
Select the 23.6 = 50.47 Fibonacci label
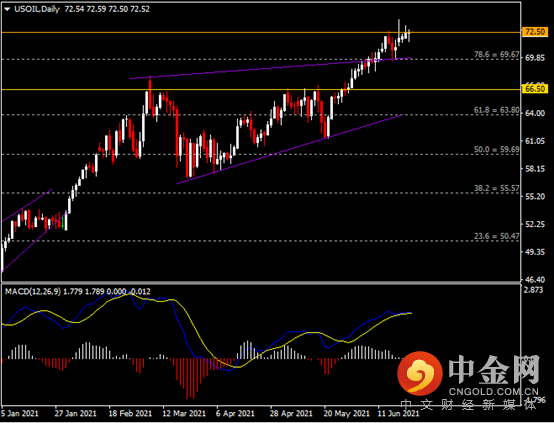[x=496, y=236]
